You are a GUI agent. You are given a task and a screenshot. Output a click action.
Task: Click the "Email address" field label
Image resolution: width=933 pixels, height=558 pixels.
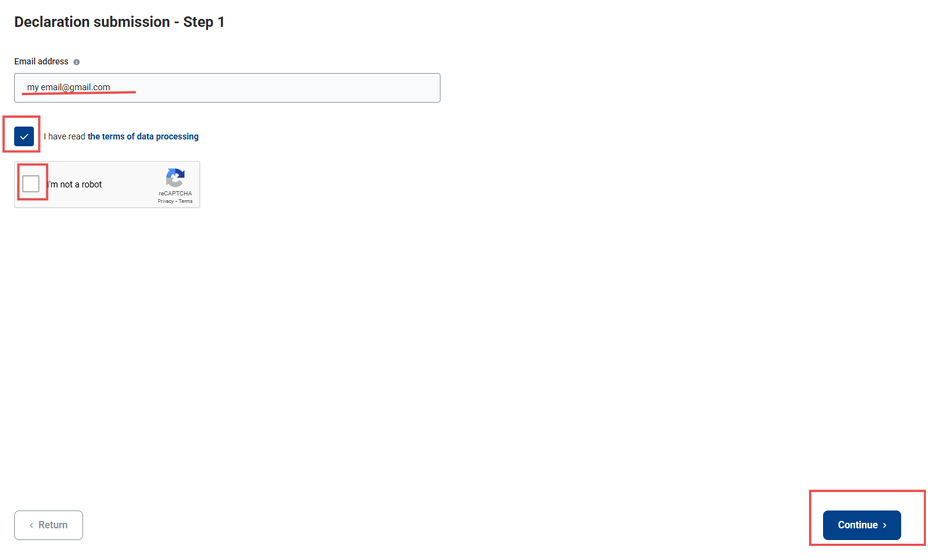[x=41, y=62]
